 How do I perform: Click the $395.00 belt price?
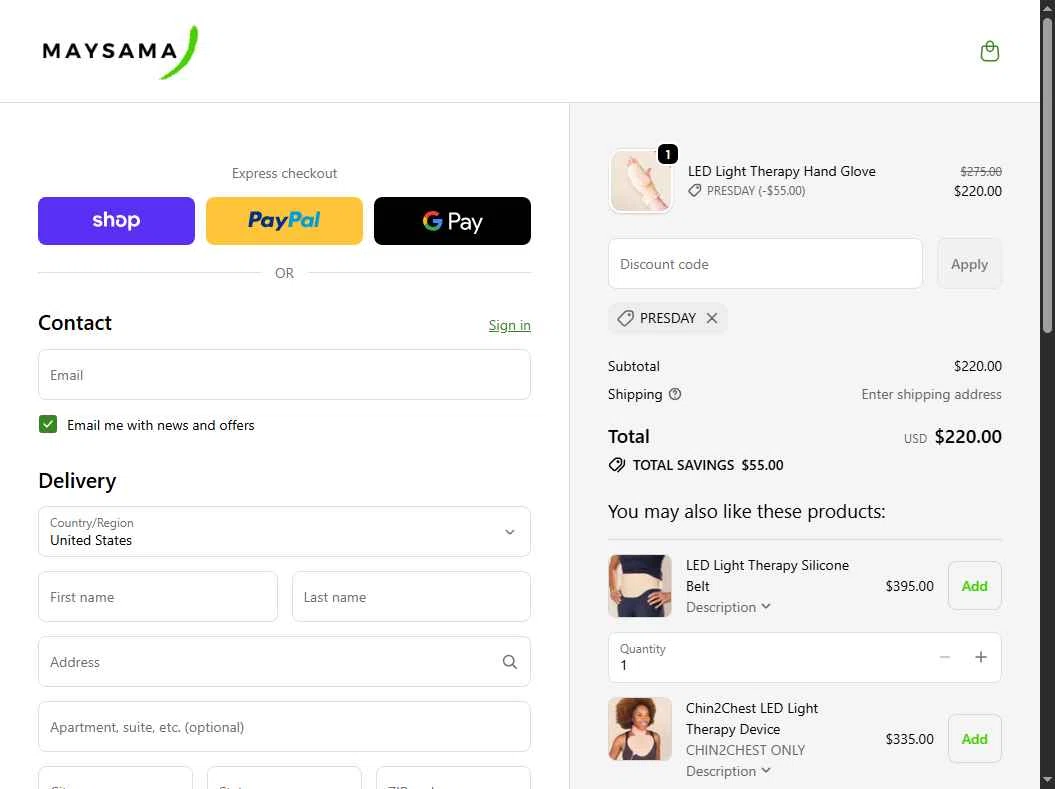(909, 586)
